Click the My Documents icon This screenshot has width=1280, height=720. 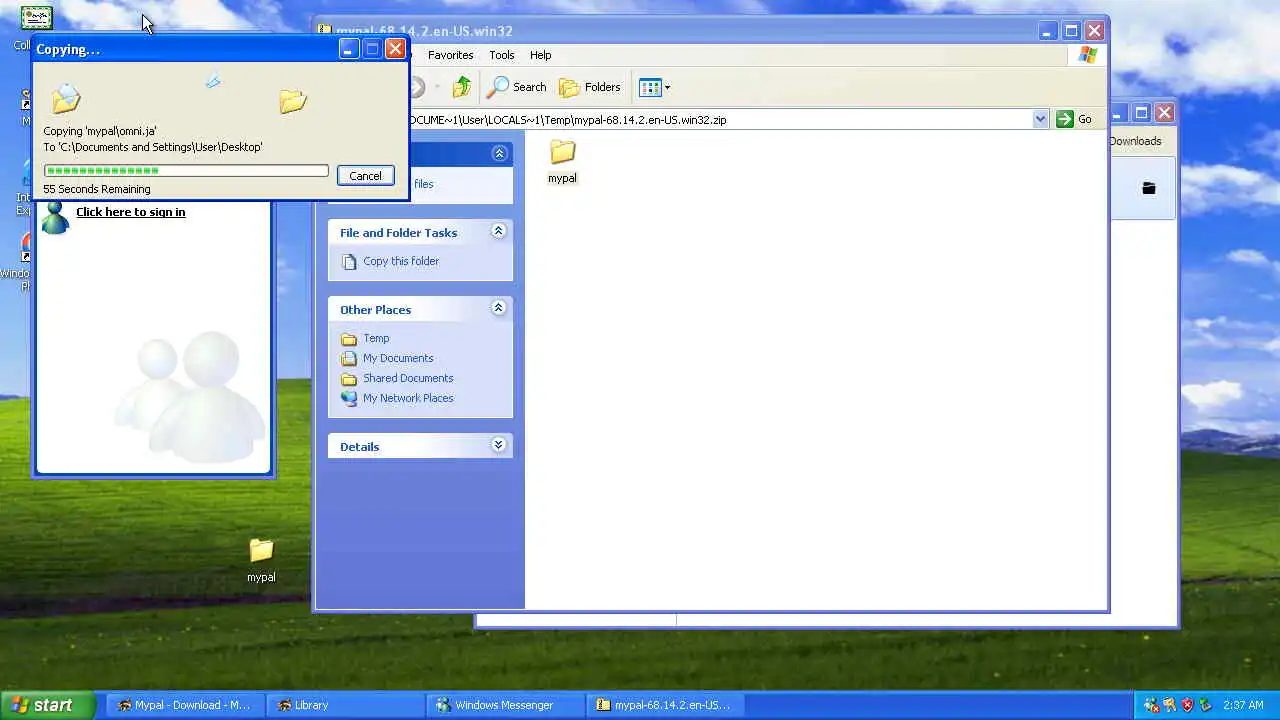click(349, 358)
